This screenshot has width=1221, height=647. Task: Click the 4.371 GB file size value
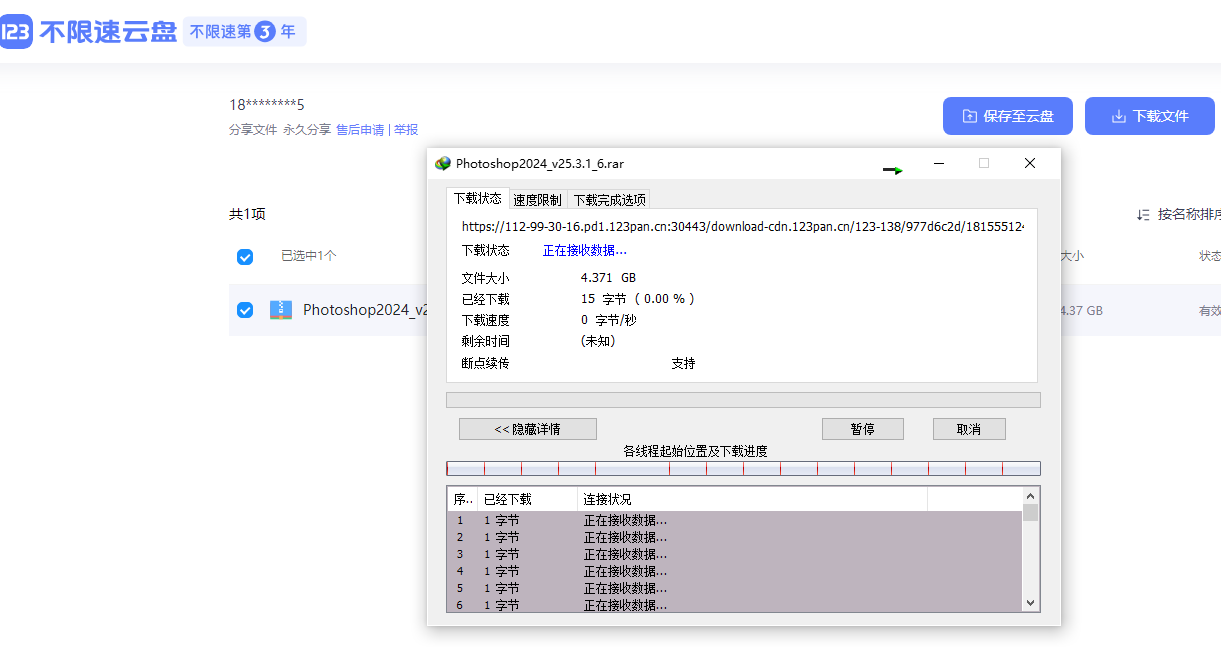(608, 277)
